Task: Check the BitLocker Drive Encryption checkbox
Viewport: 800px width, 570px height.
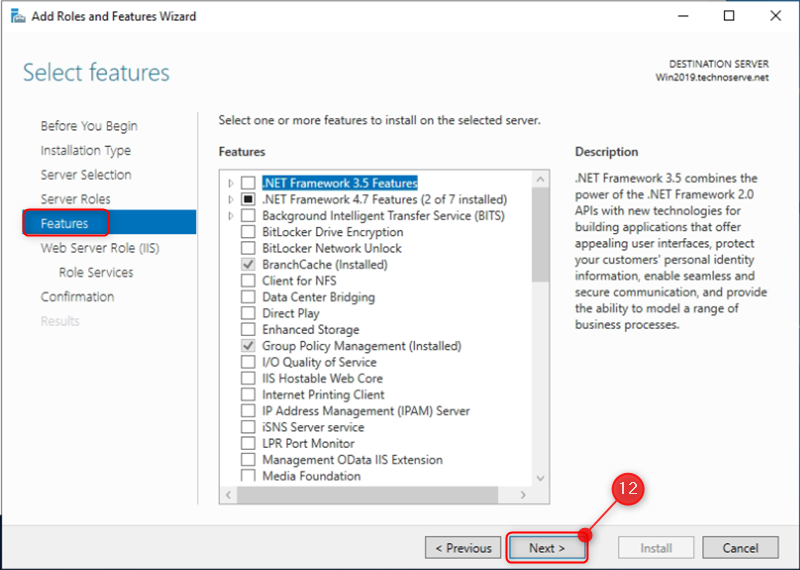Action: [x=248, y=232]
